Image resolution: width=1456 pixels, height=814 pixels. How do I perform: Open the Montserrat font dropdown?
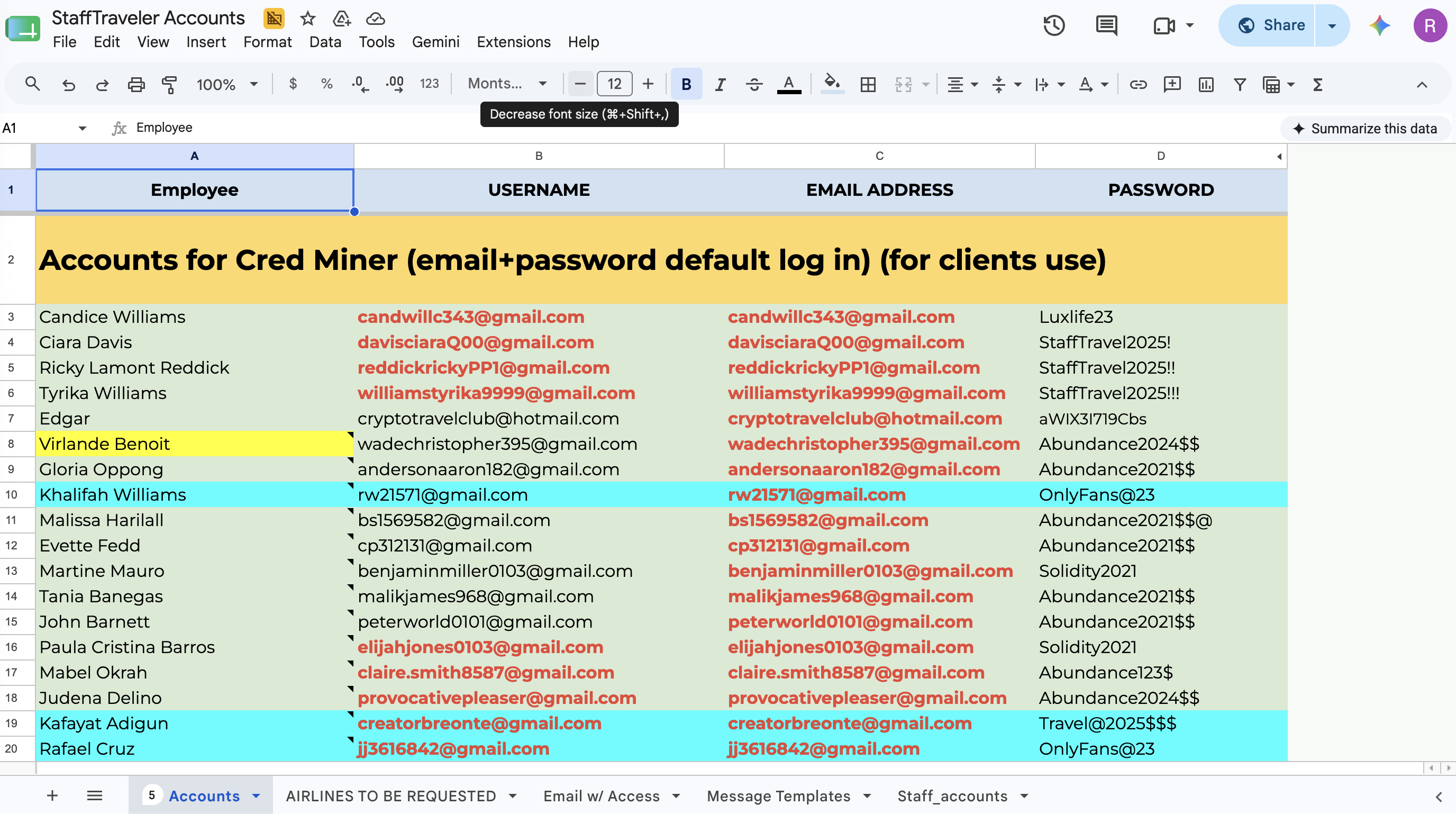tap(507, 84)
